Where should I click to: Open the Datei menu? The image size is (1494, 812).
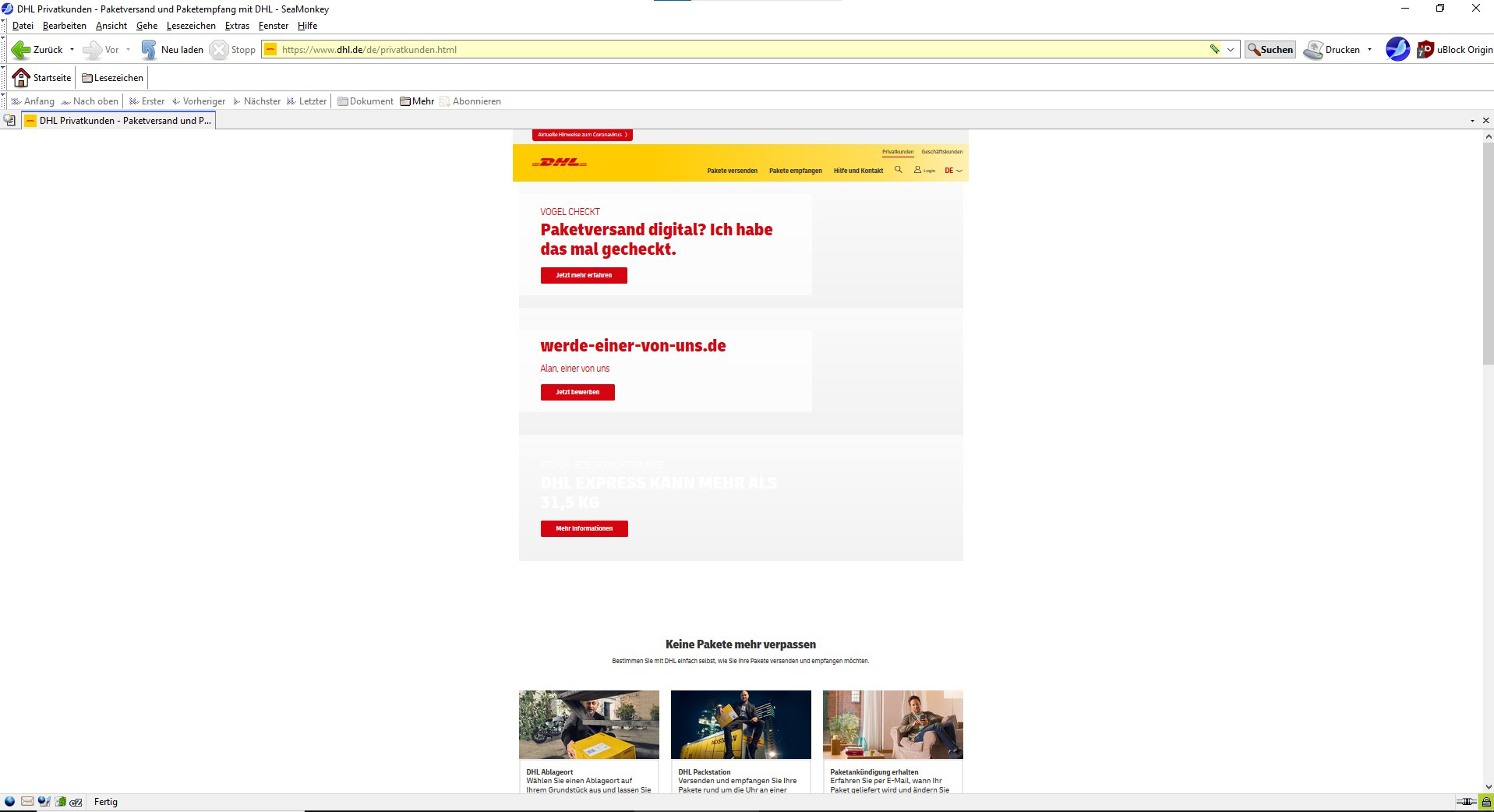23,26
